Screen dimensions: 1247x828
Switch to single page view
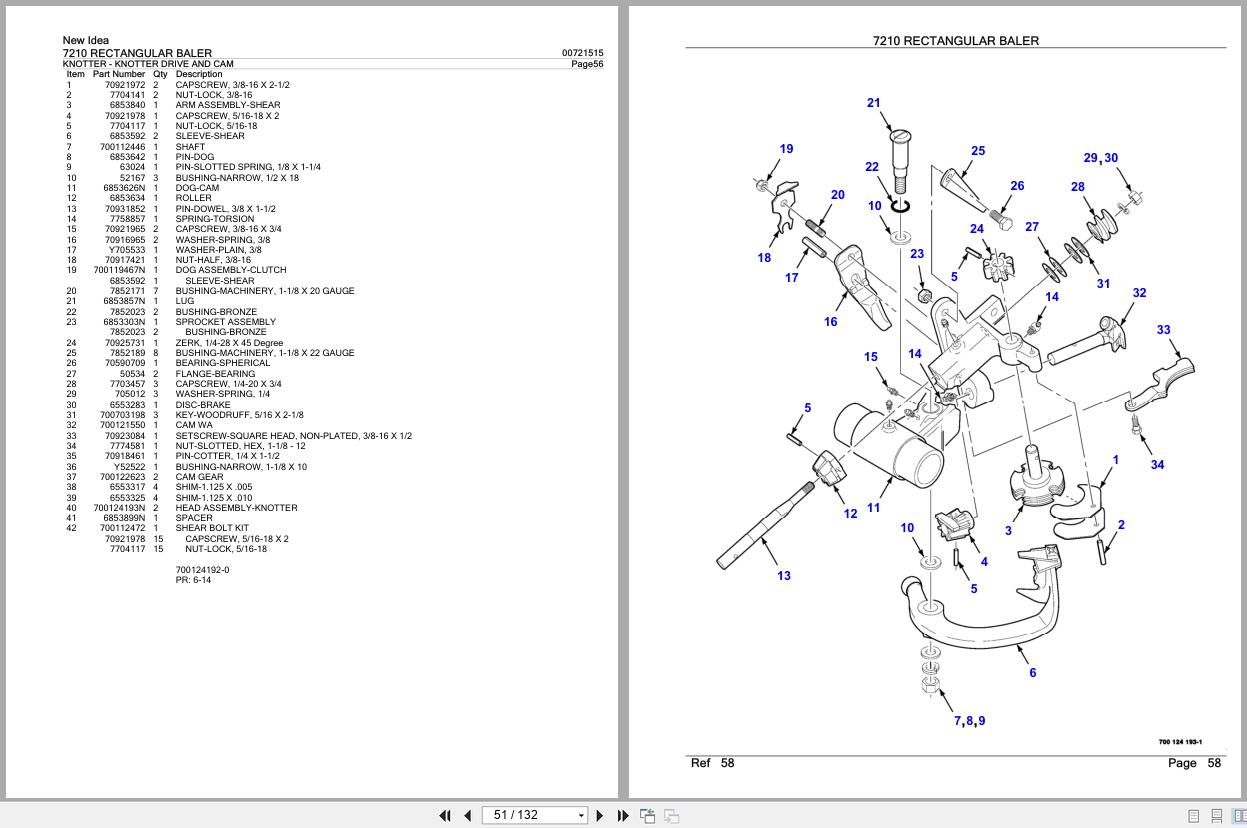[1193, 816]
